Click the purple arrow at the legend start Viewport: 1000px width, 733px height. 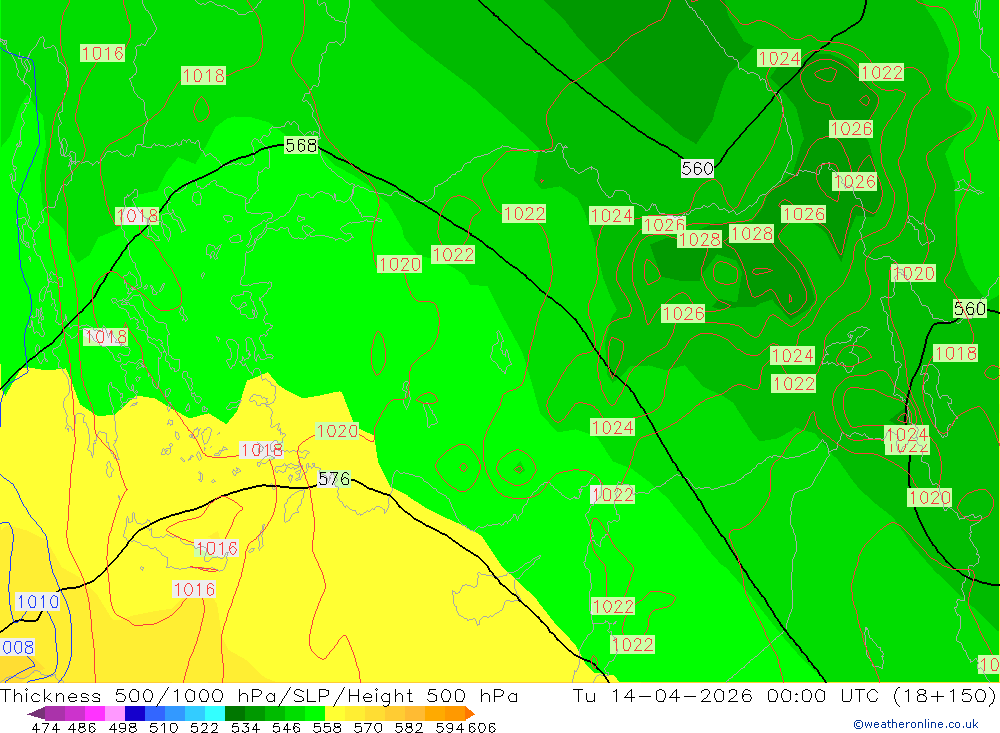pos(36,713)
